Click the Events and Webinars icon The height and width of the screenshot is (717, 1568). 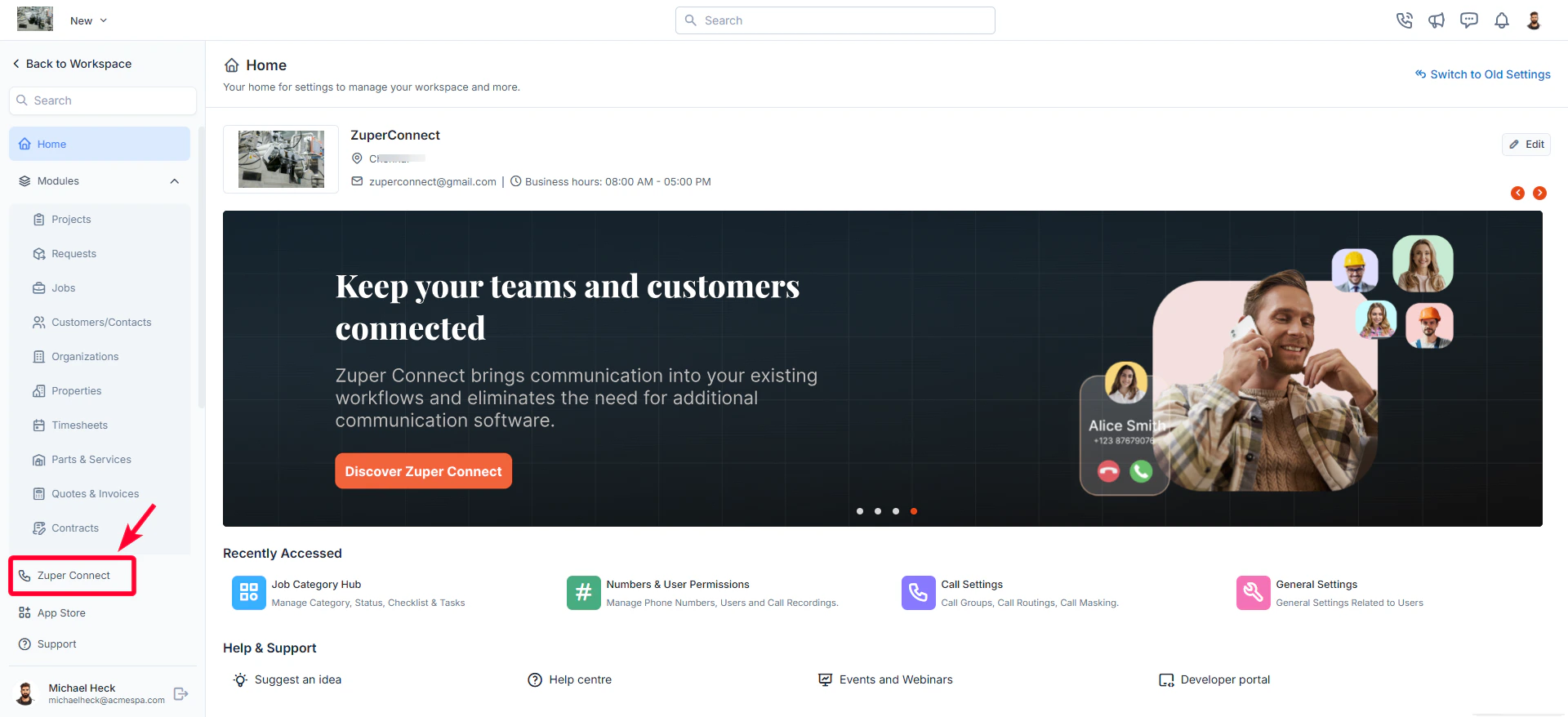826,679
